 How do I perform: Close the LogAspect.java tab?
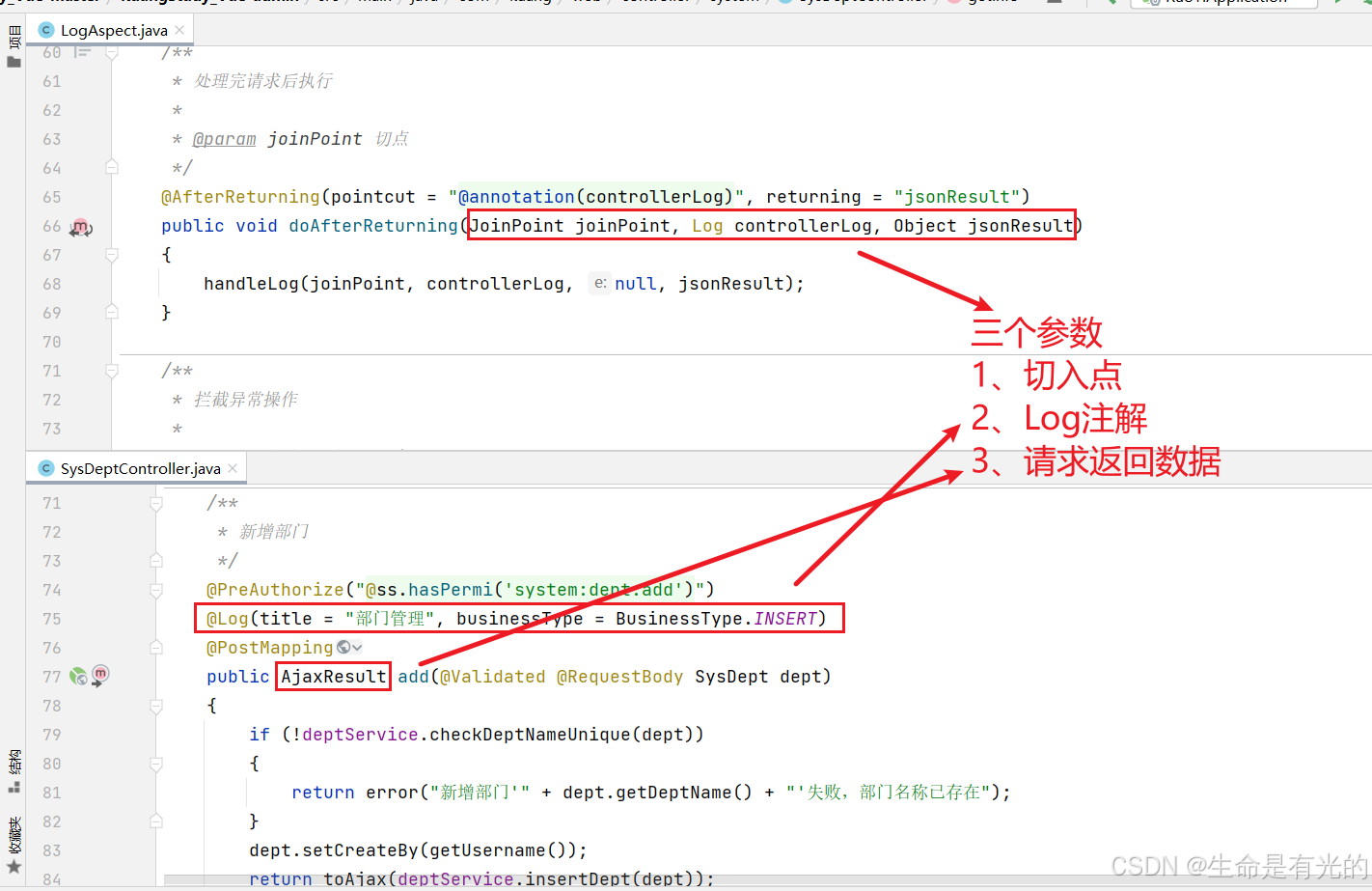(179, 30)
